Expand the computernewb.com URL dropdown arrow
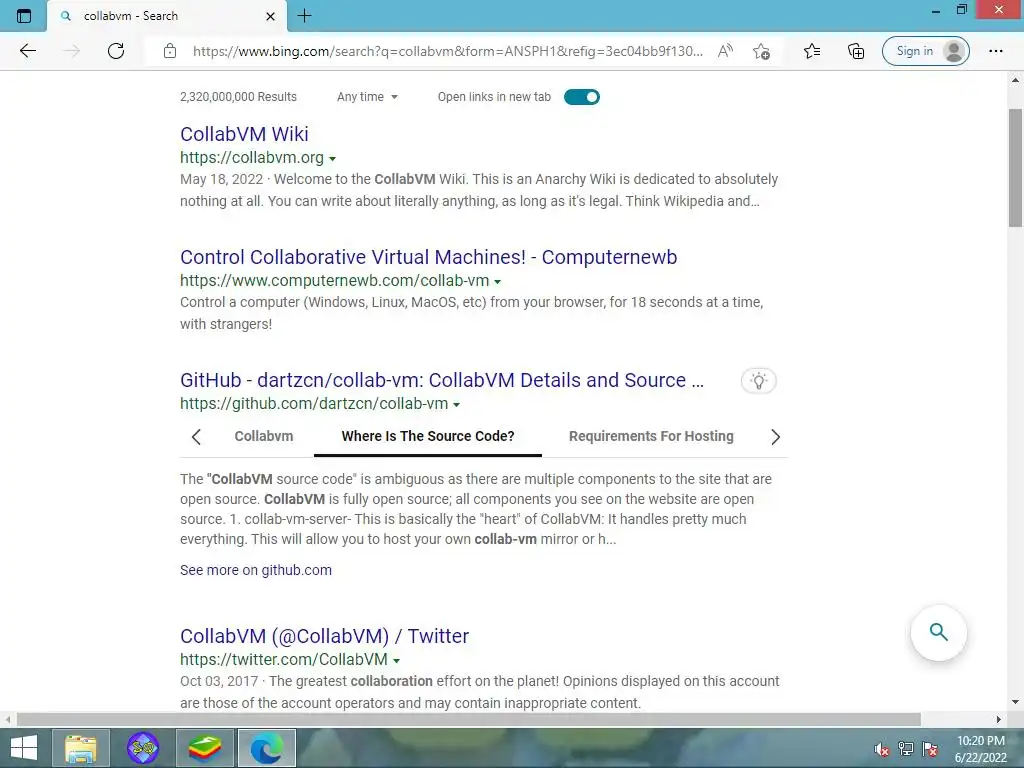Screen dimensions: 1024x768 click(x=498, y=281)
